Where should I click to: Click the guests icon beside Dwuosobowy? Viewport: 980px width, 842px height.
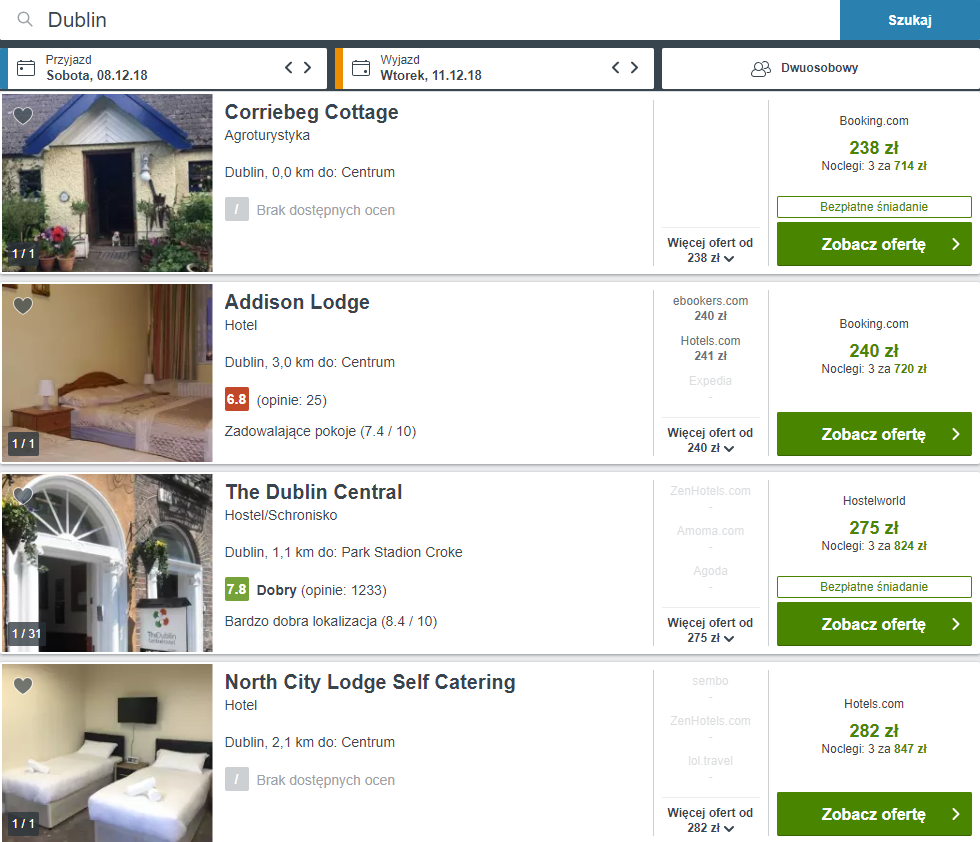tap(761, 68)
